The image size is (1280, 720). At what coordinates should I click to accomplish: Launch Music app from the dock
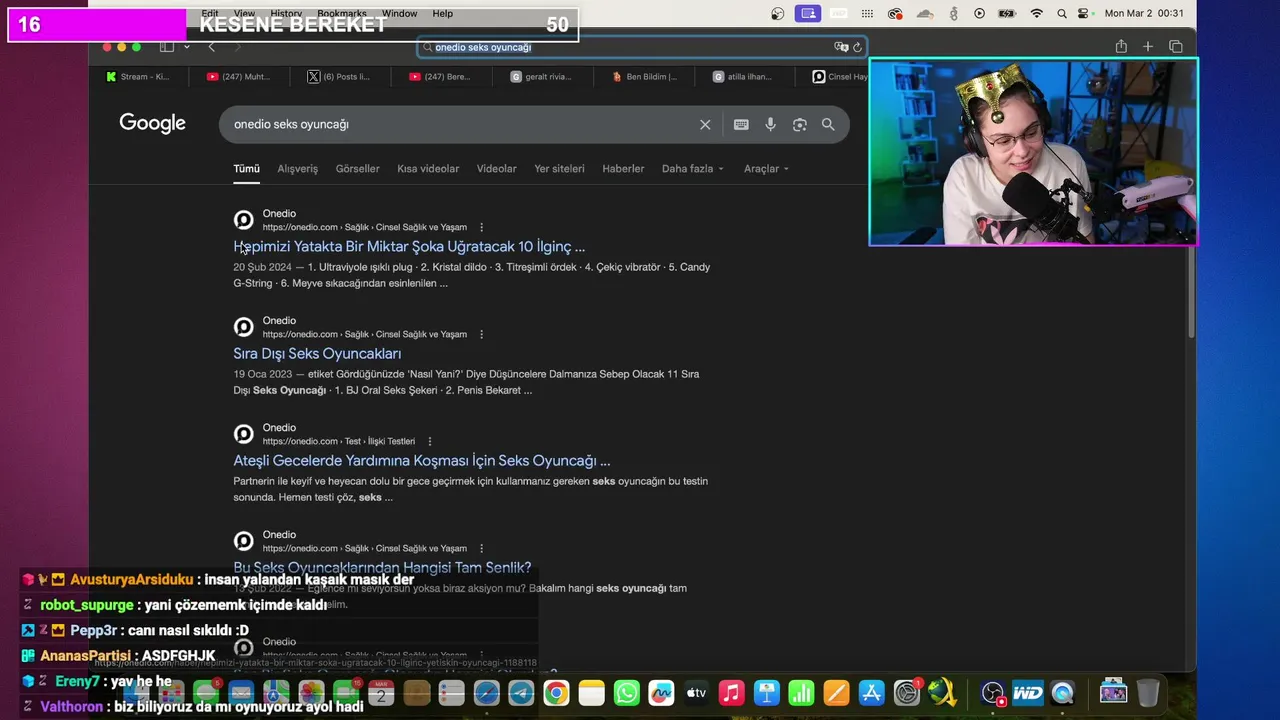point(731,693)
